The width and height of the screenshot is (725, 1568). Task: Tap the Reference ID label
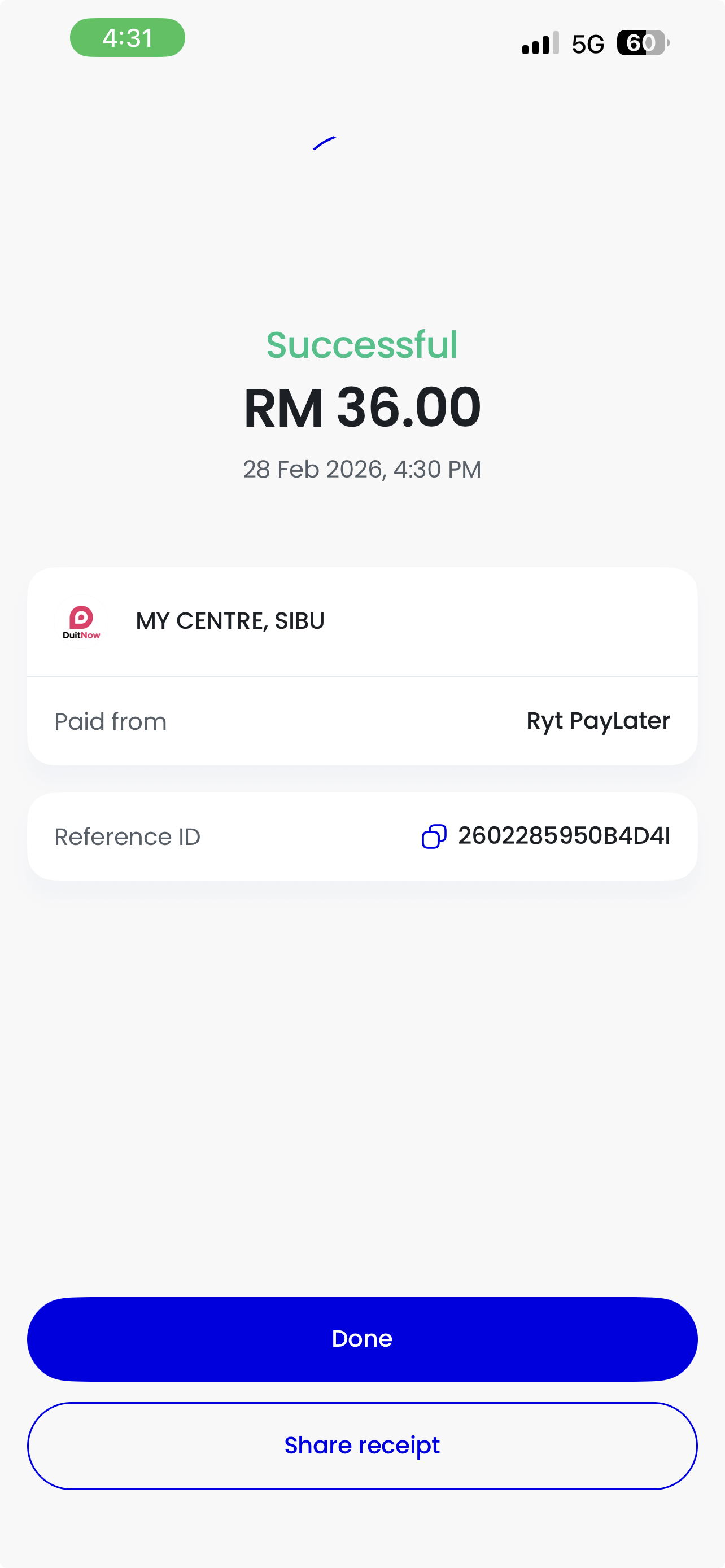(127, 837)
